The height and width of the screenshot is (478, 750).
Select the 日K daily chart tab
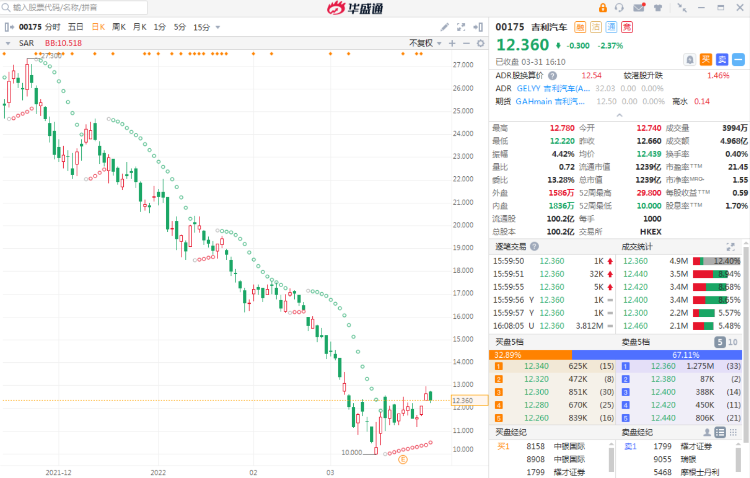98,27
